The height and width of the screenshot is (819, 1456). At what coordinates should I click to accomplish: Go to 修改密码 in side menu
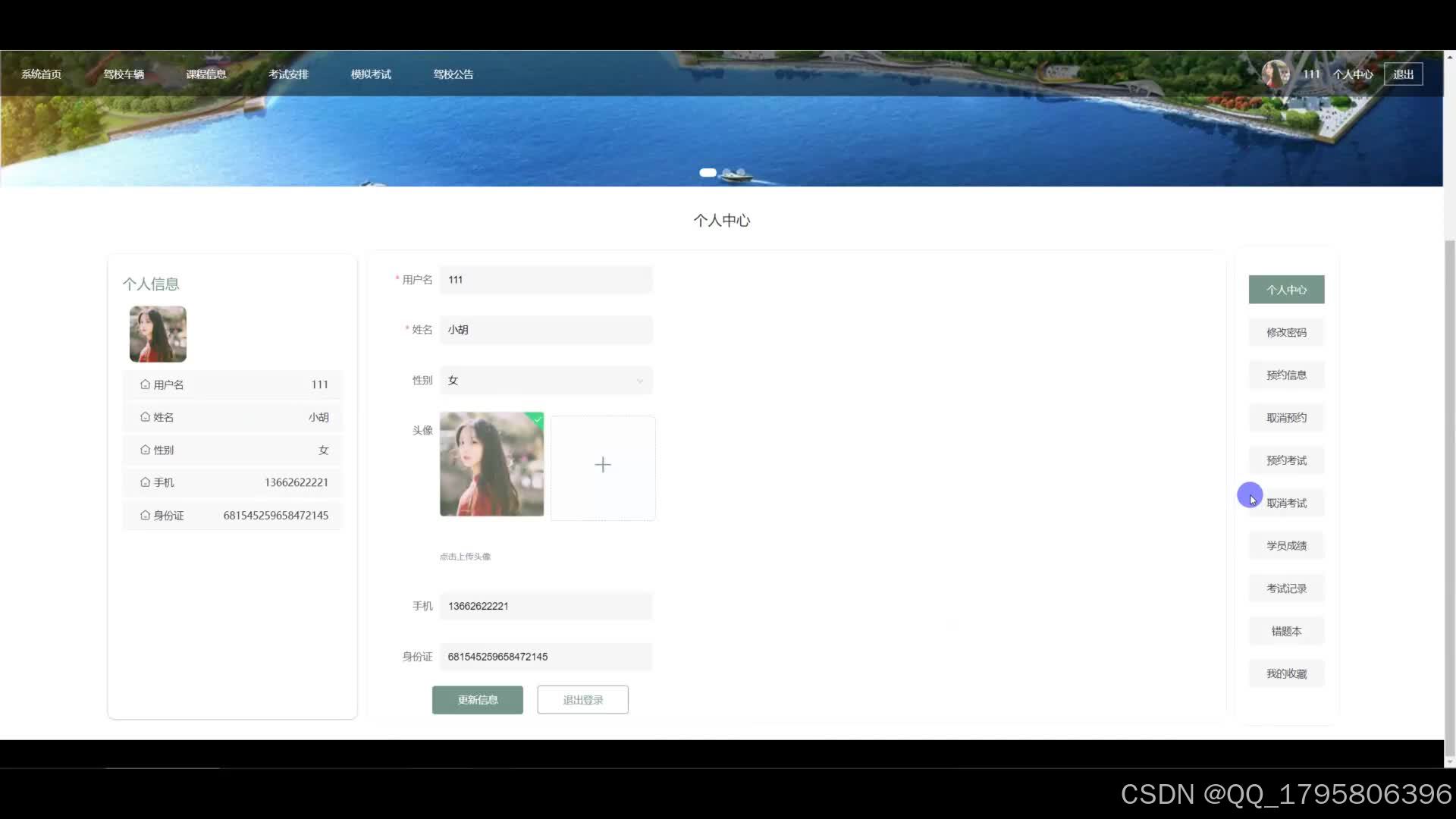[1286, 332]
